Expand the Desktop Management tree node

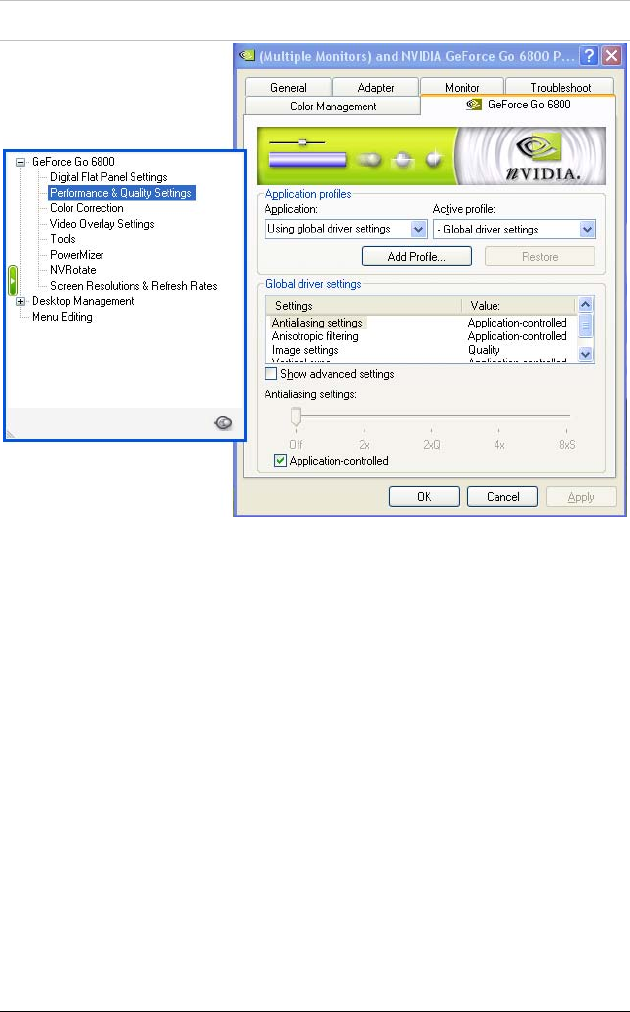(x=21, y=301)
